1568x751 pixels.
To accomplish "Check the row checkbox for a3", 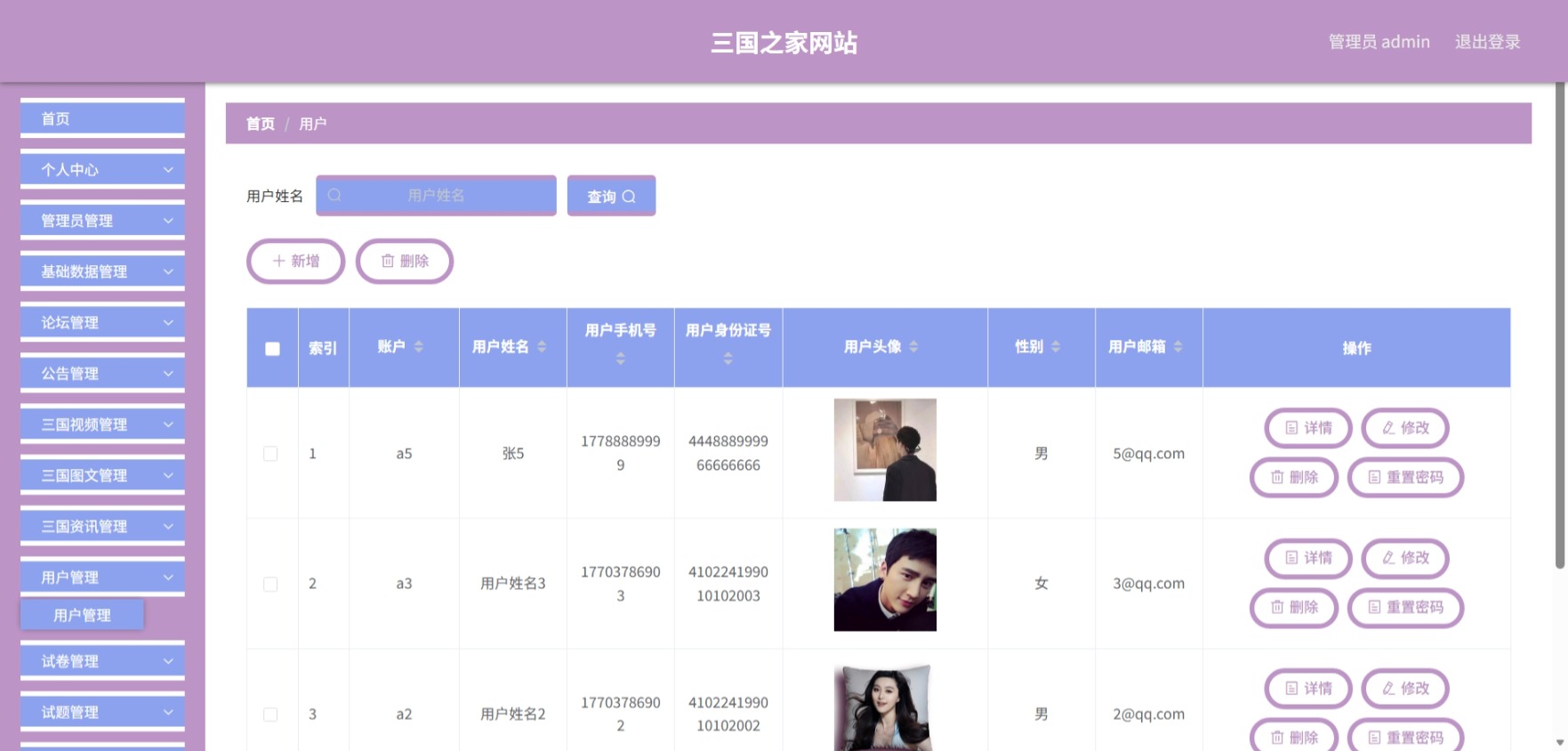I will click(270, 585).
